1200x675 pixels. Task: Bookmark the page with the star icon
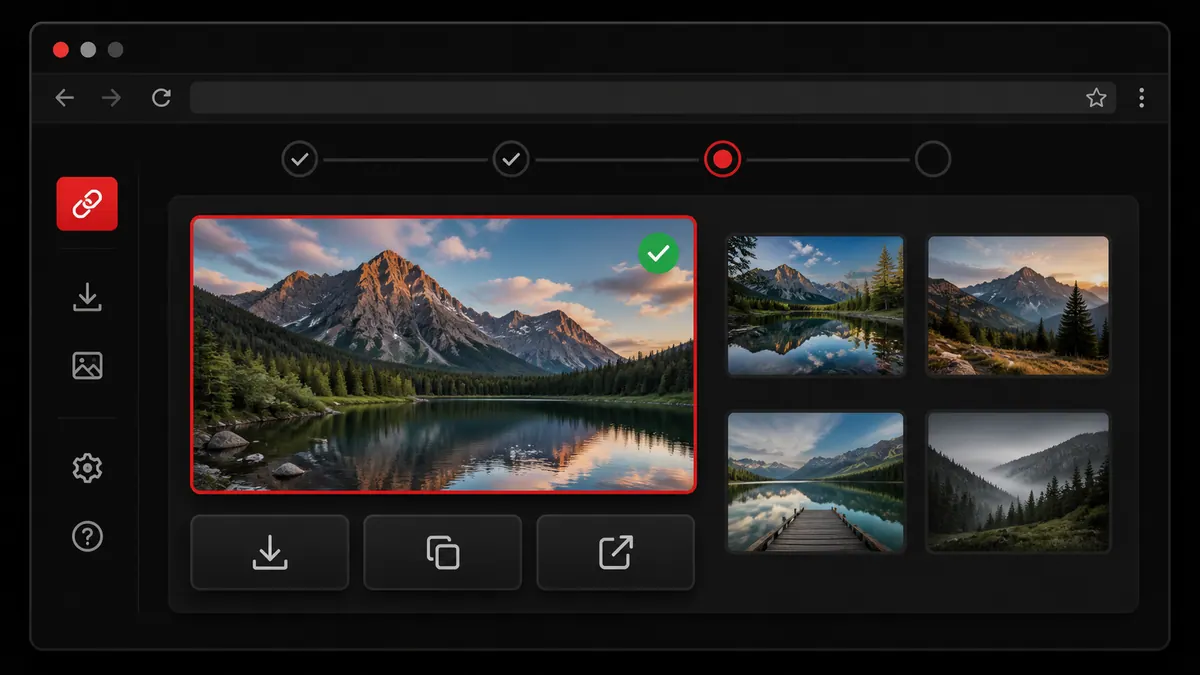1096,98
